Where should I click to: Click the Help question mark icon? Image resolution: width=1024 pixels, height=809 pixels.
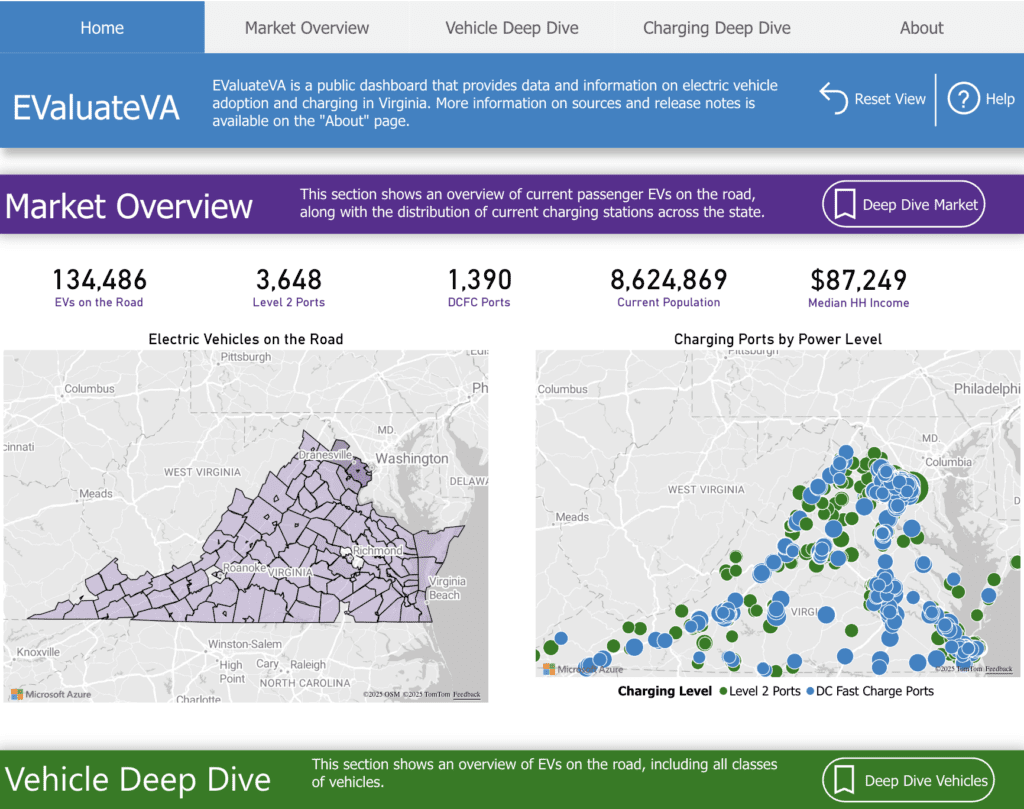pos(963,99)
